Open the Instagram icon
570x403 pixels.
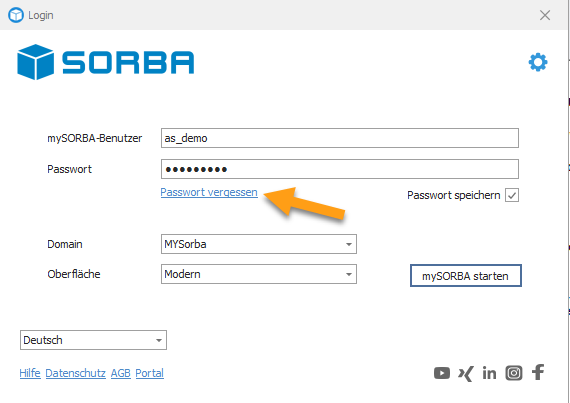point(514,373)
